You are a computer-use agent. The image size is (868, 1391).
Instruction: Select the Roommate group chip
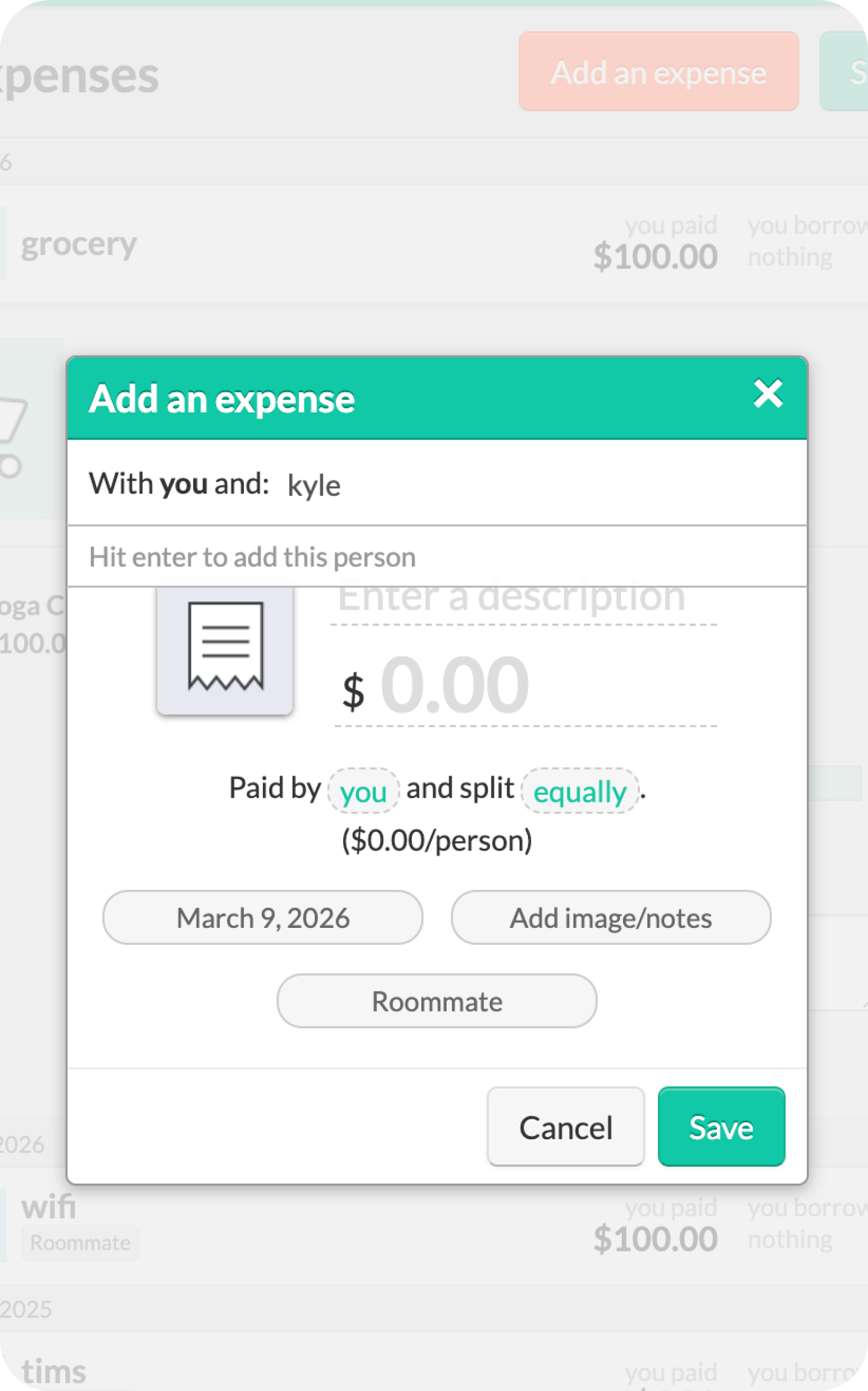(438, 1000)
